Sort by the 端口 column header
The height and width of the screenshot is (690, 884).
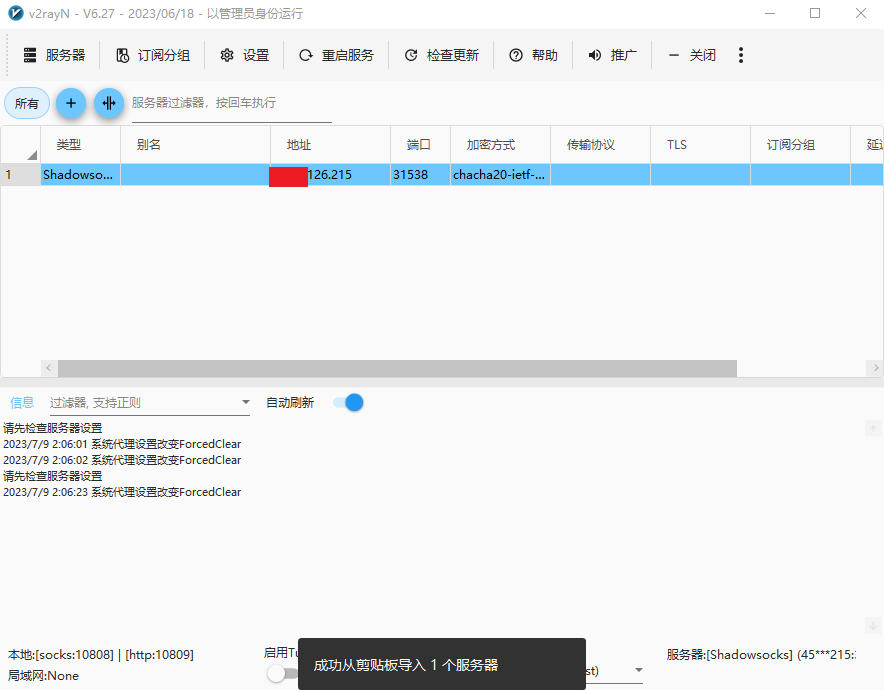(420, 145)
